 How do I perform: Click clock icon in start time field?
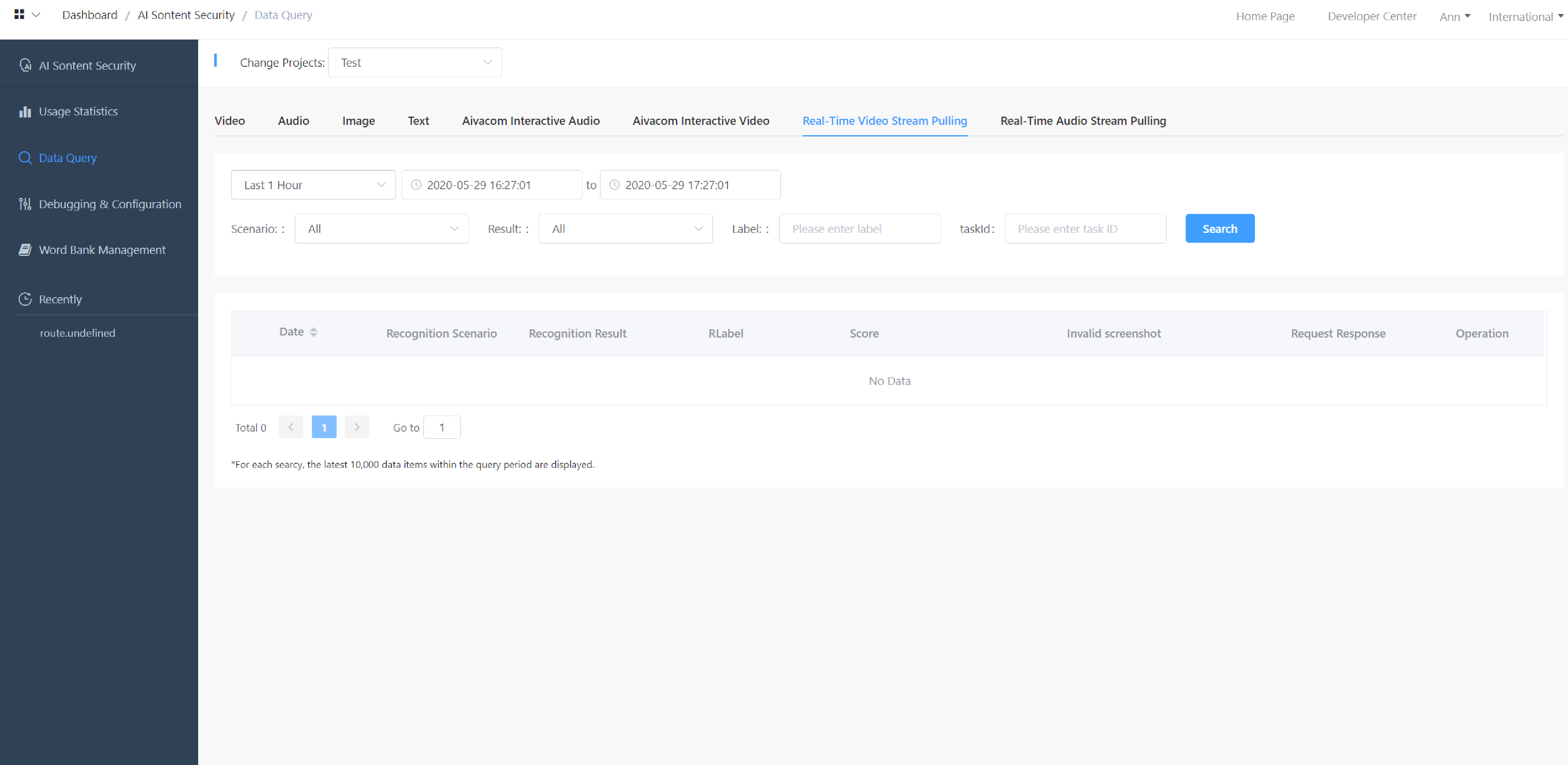(x=417, y=185)
